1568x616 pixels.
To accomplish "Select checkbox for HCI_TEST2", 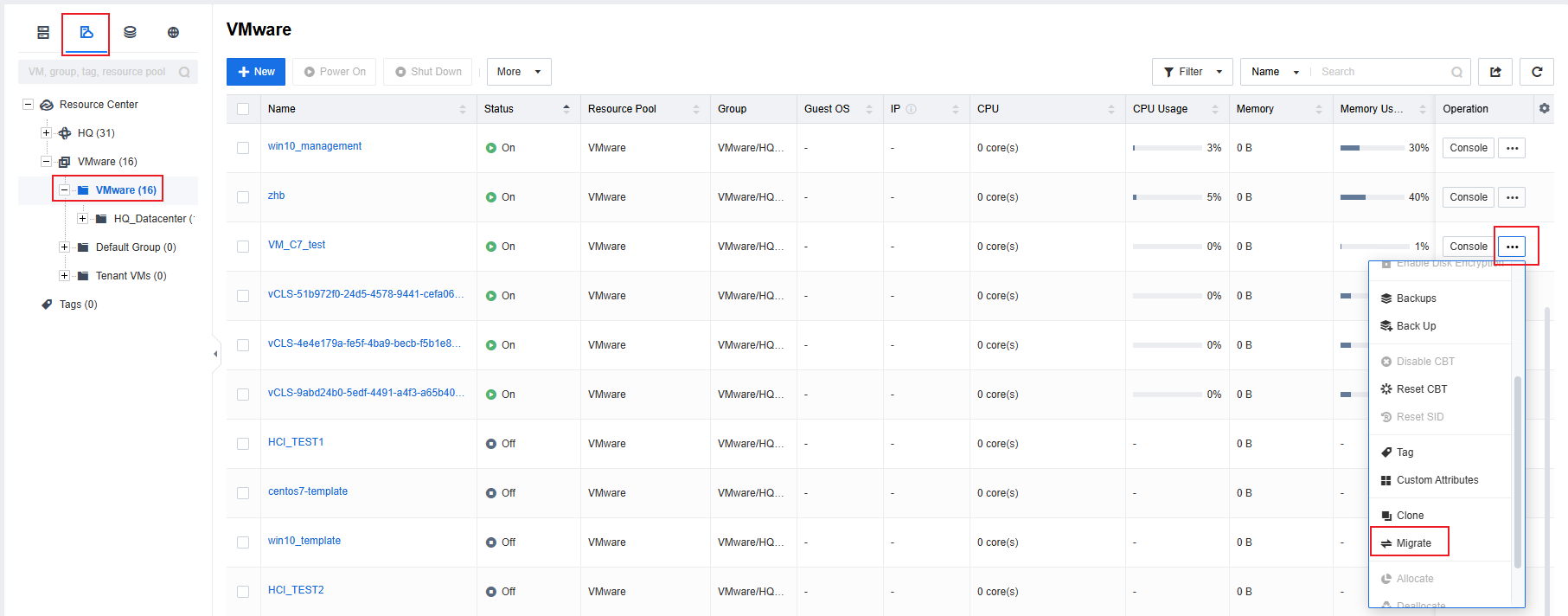I will click(x=243, y=592).
